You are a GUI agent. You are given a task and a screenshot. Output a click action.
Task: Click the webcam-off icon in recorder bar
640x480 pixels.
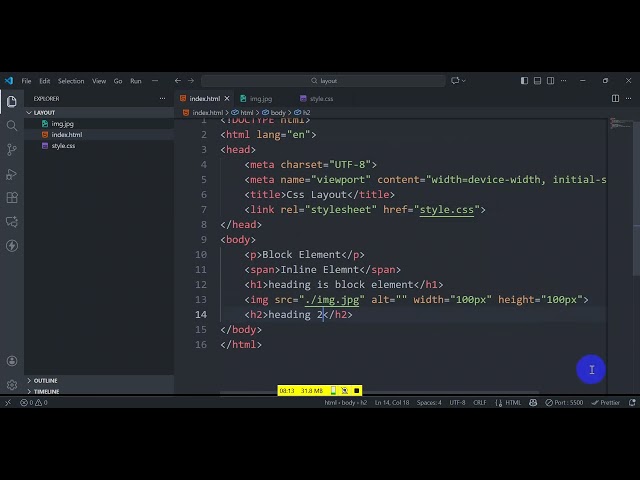tap(345, 391)
